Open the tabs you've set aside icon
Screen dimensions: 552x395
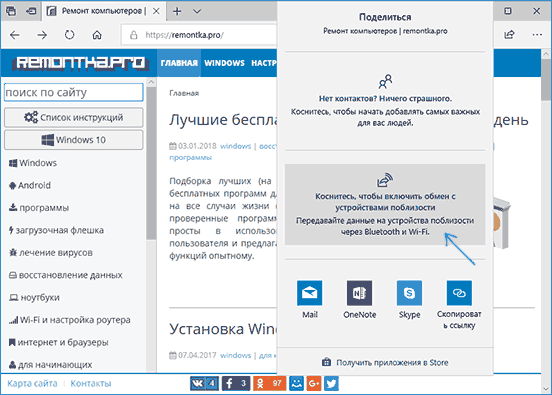point(11,11)
